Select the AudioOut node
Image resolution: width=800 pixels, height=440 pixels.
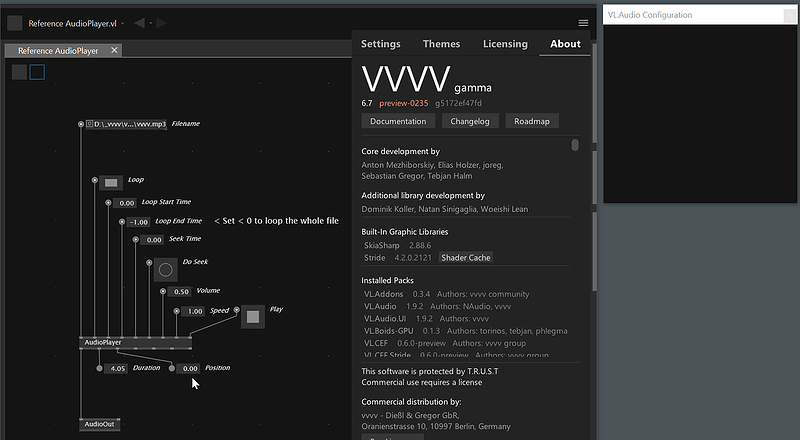tap(99, 424)
